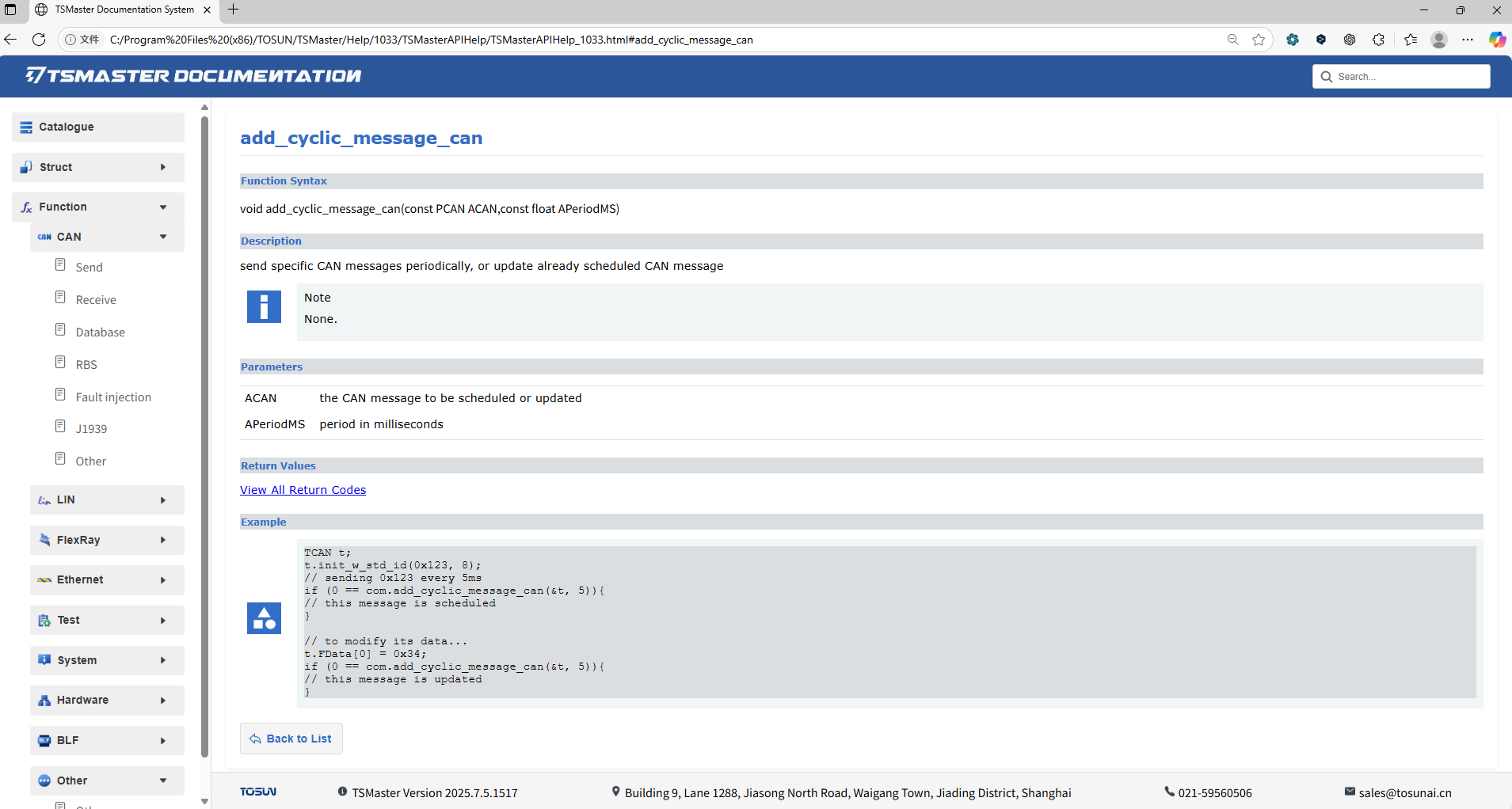The width and height of the screenshot is (1512, 809).
Task: Select the J1939 item in sidebar
Action: click(x=91, y=429)
